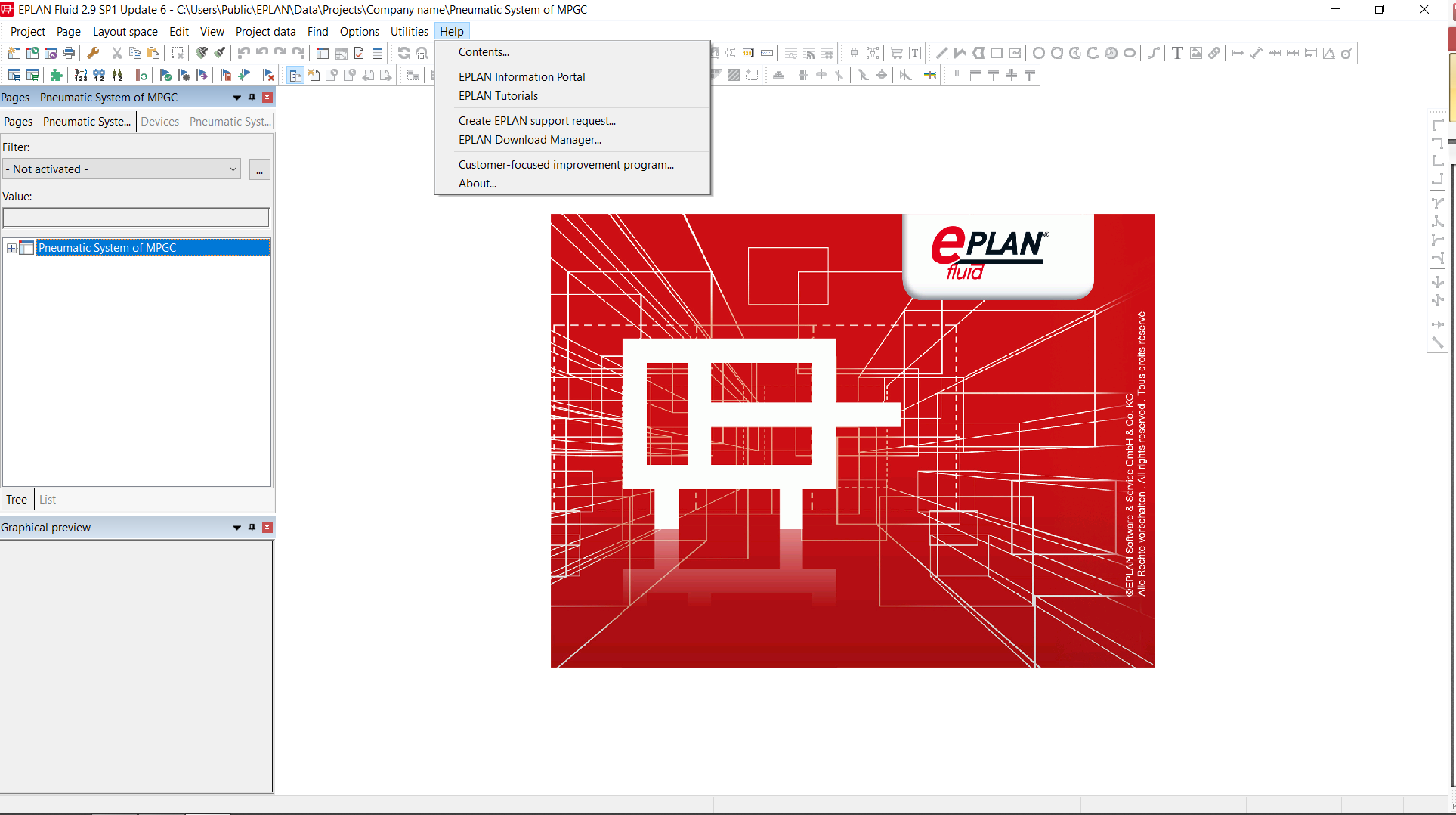Click the flag with red X icon
1456x815 pixels.
click(268, 75)
